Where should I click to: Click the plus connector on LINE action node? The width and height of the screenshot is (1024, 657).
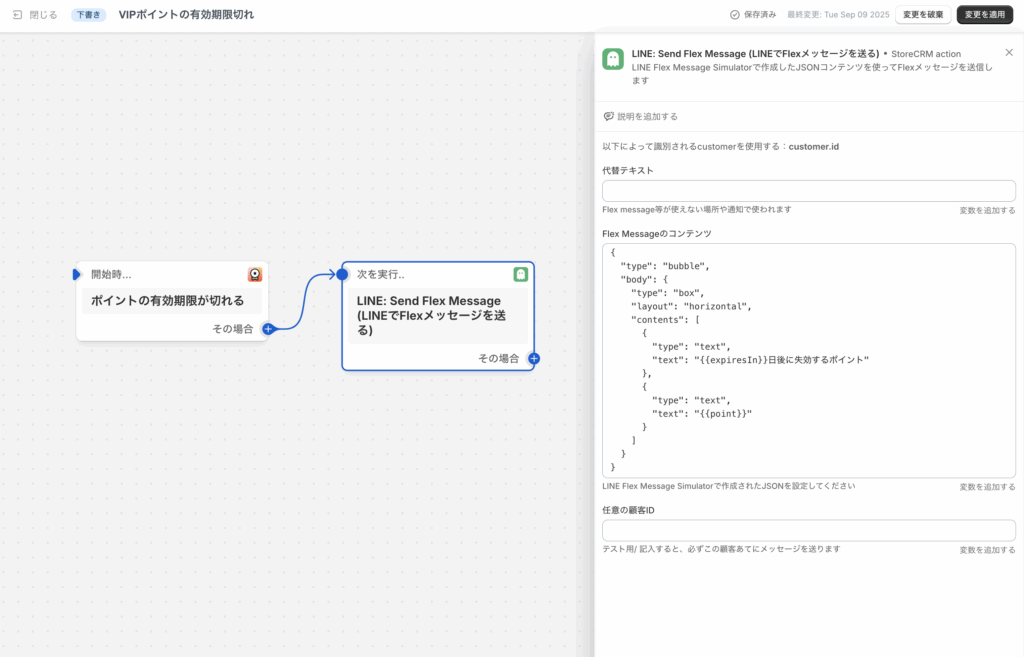(534, 358)
